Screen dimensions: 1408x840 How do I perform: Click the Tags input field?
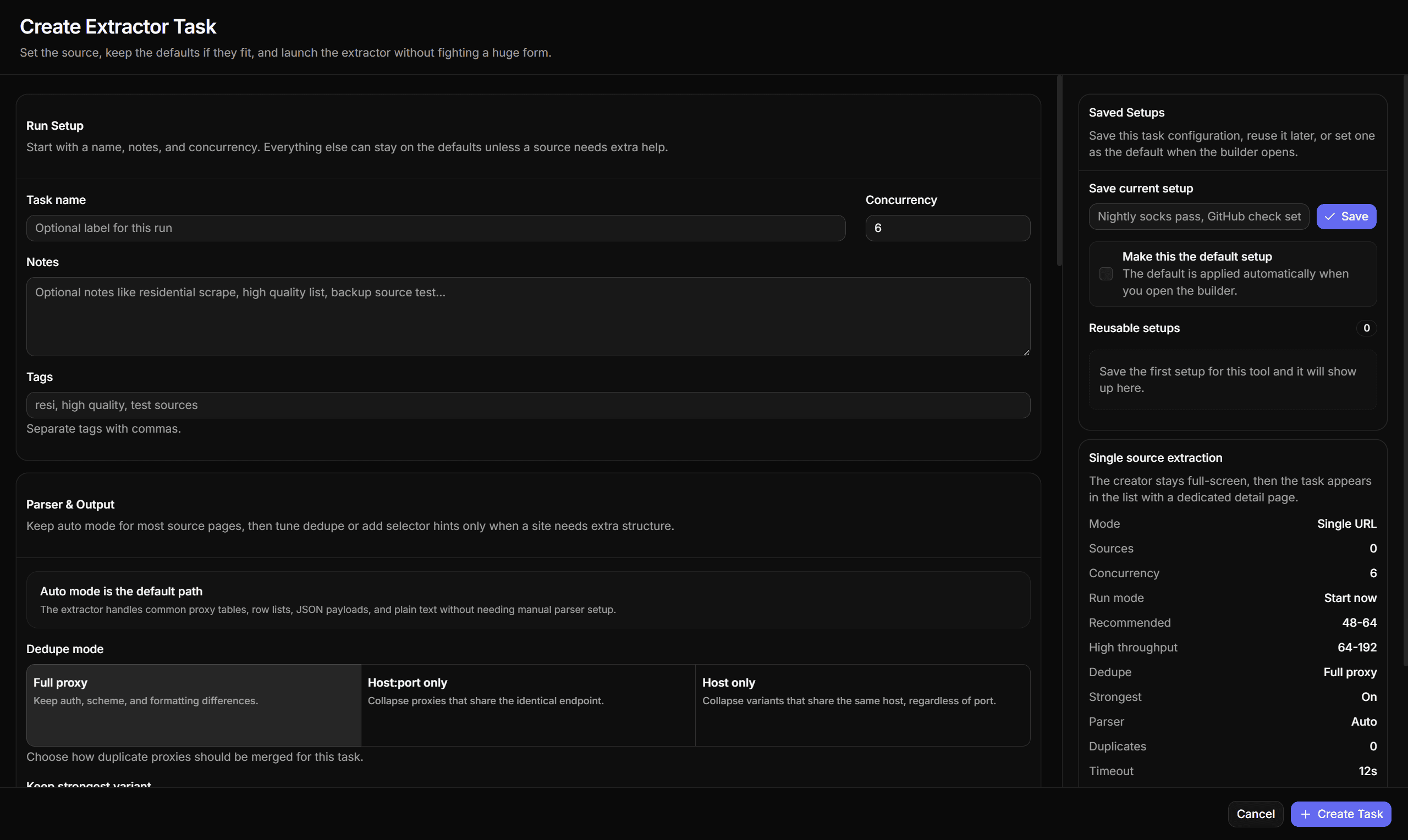pyautogui.click(x=527, y=404)
